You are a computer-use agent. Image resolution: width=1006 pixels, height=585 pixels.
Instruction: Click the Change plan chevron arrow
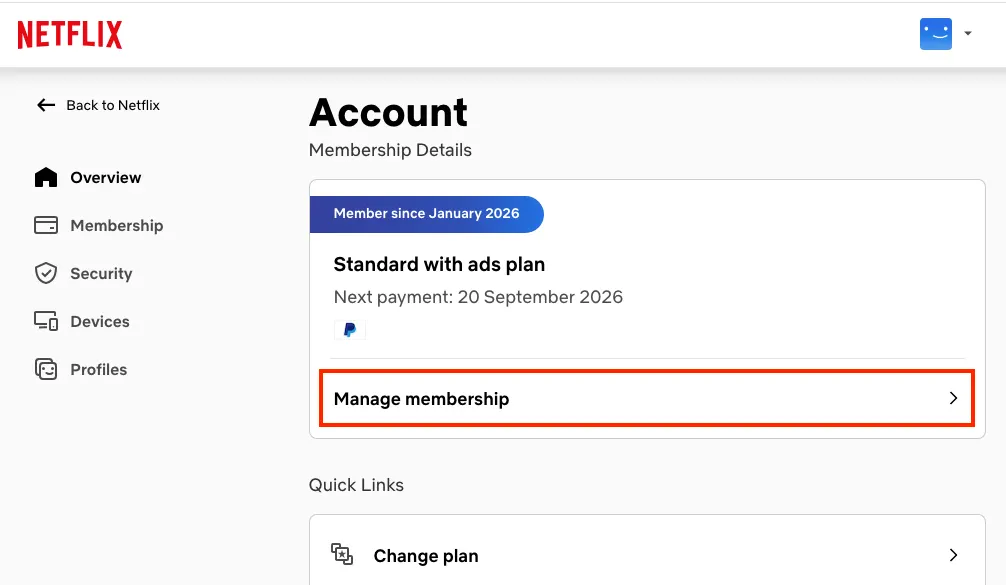click(953, 555)
